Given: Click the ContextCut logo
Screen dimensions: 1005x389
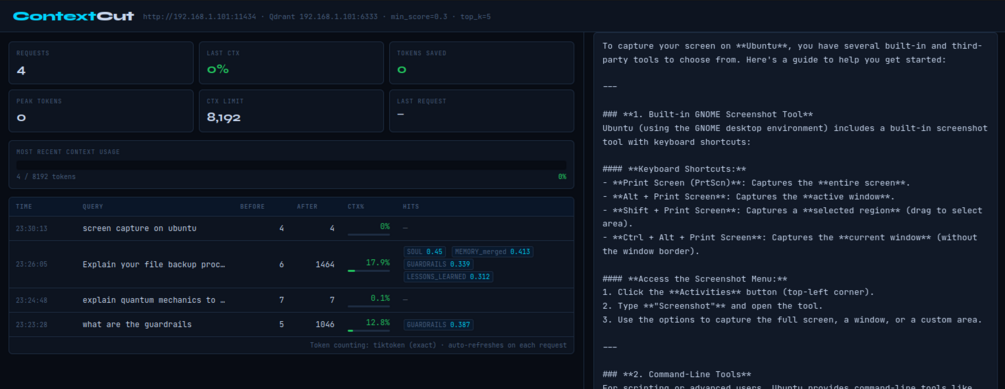Looking at the screenshot, I should click(74, 16).
